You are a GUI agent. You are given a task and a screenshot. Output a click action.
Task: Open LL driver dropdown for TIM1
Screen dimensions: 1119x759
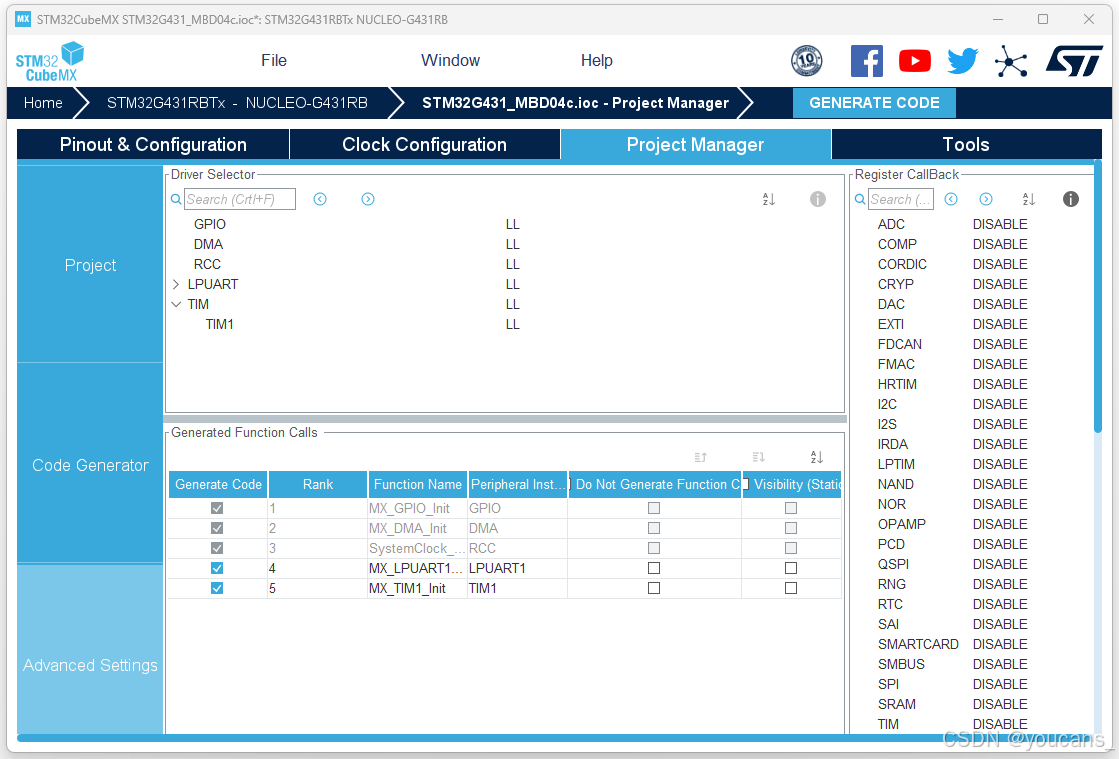point(512,325)
